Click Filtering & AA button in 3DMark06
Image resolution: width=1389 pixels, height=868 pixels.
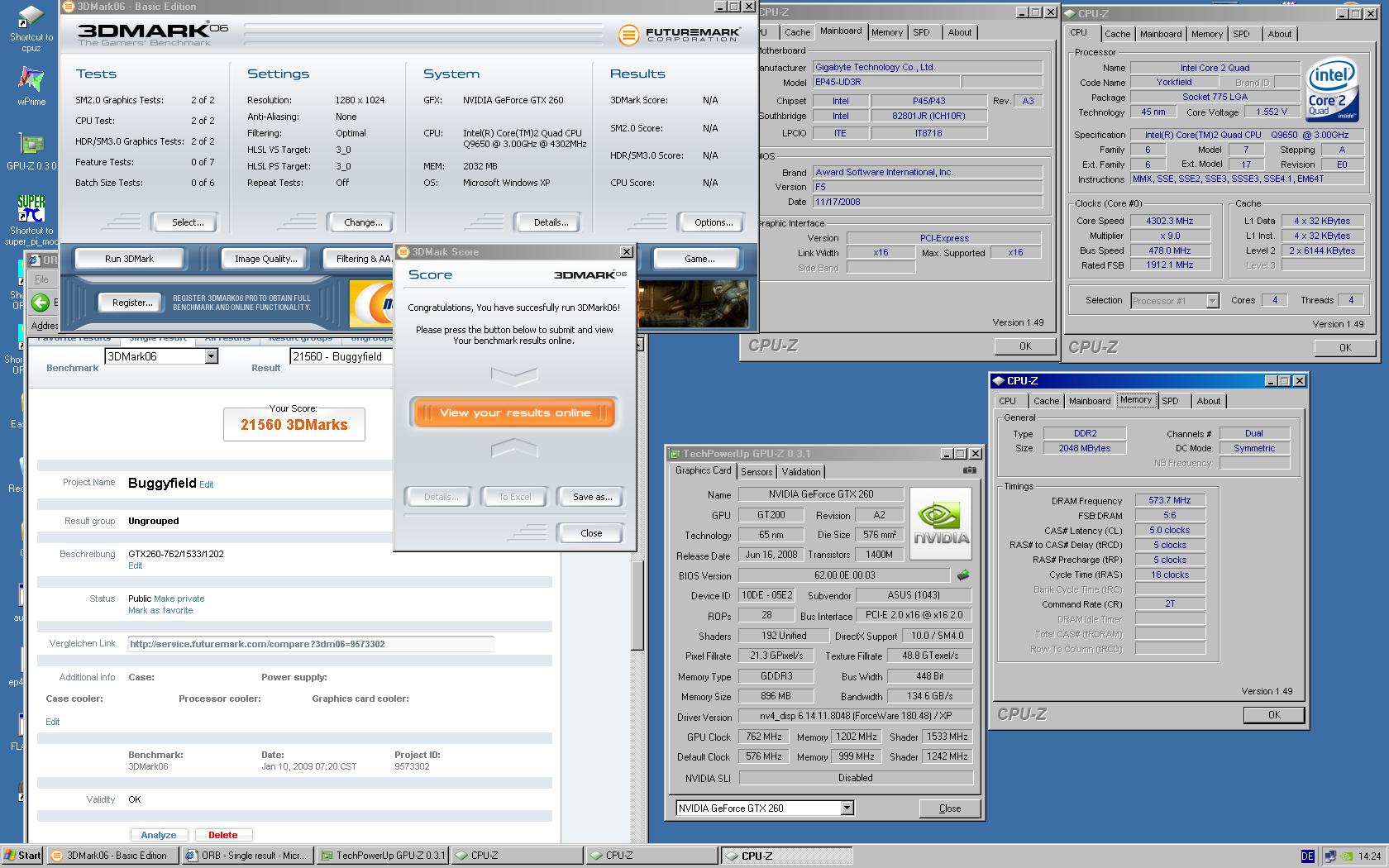tap(358, 259)
